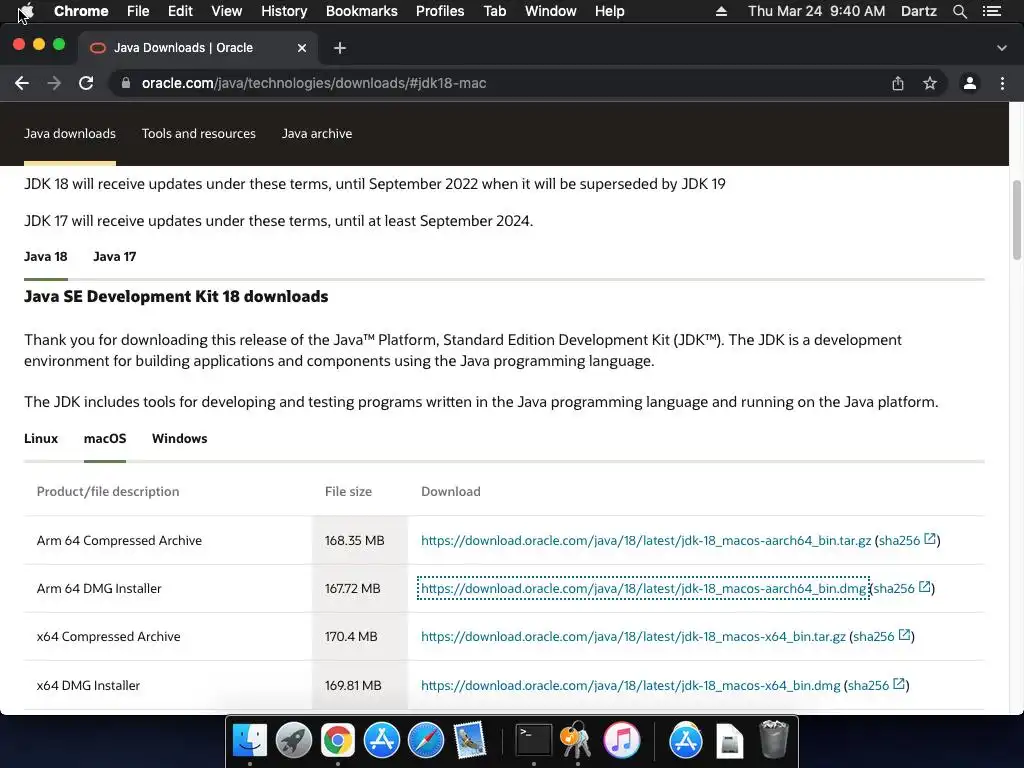Open App Store icon next to Chrome
The width and height of the screenshot is (1024, 768).
381,740
